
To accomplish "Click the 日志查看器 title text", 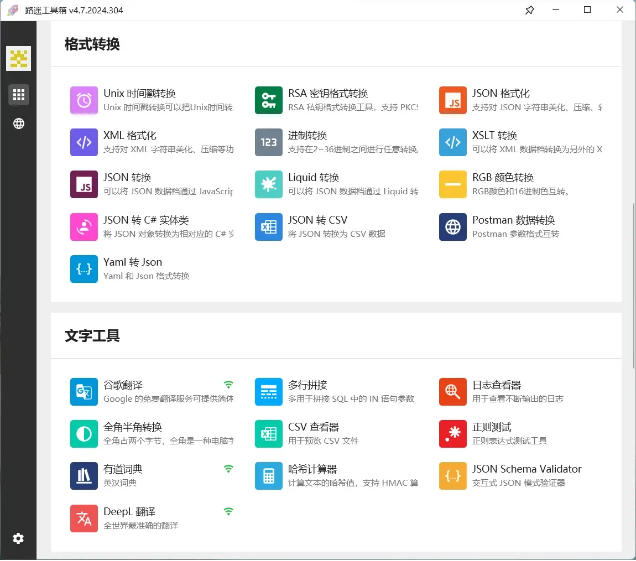I will pos(497,385).
